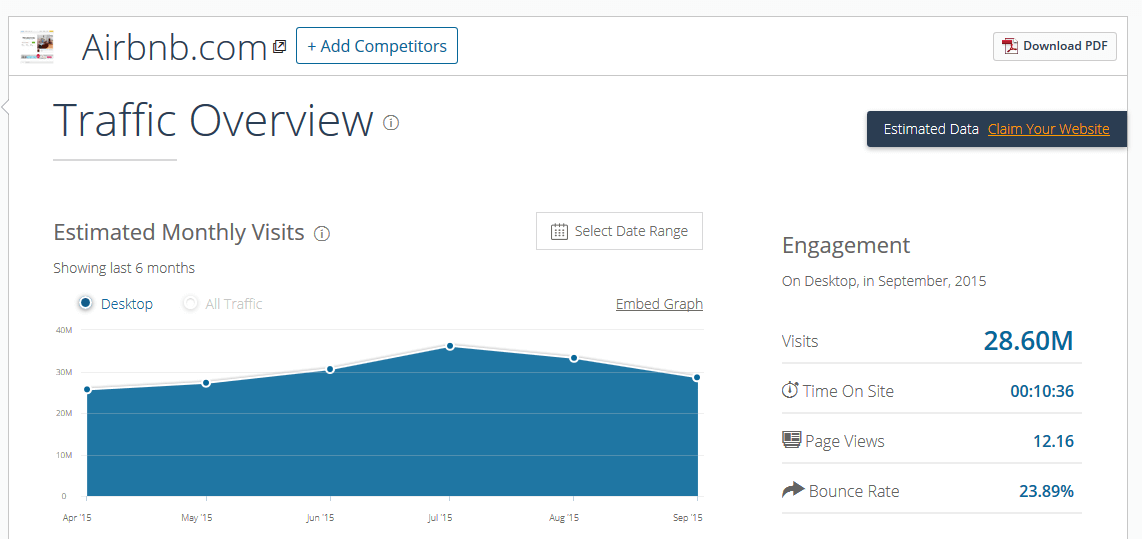The image size is (1142, 539).
Task: Click the pages icon next to Page Views
Action: point(791,440)
